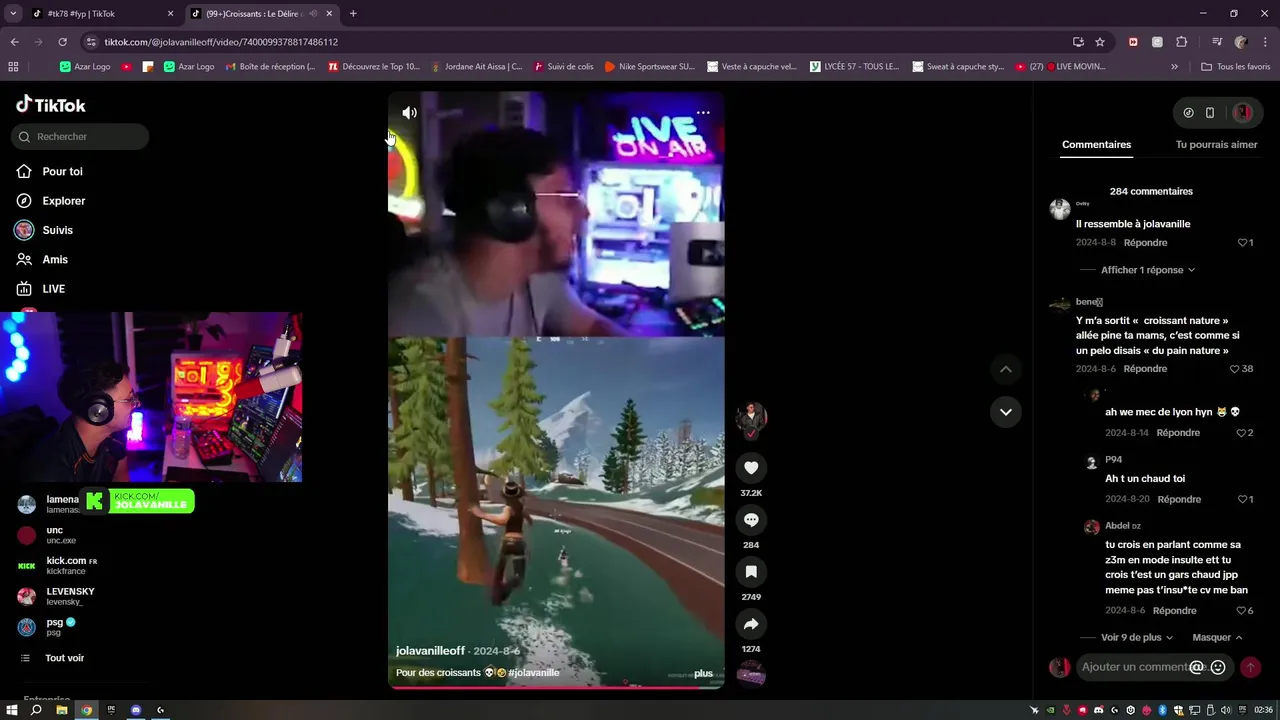
Task: Open the video's three-dot options menu
Action: pyautogui.click(x=703, y=113)
